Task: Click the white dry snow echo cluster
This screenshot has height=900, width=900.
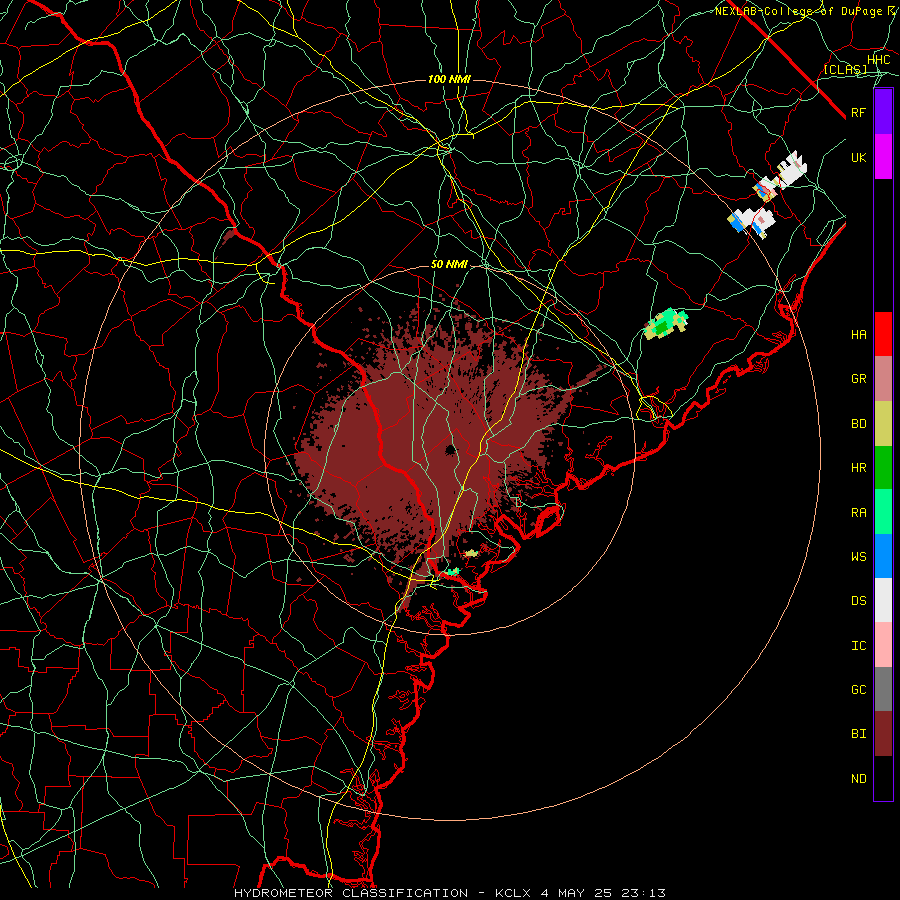Action: tap(768, 196)
